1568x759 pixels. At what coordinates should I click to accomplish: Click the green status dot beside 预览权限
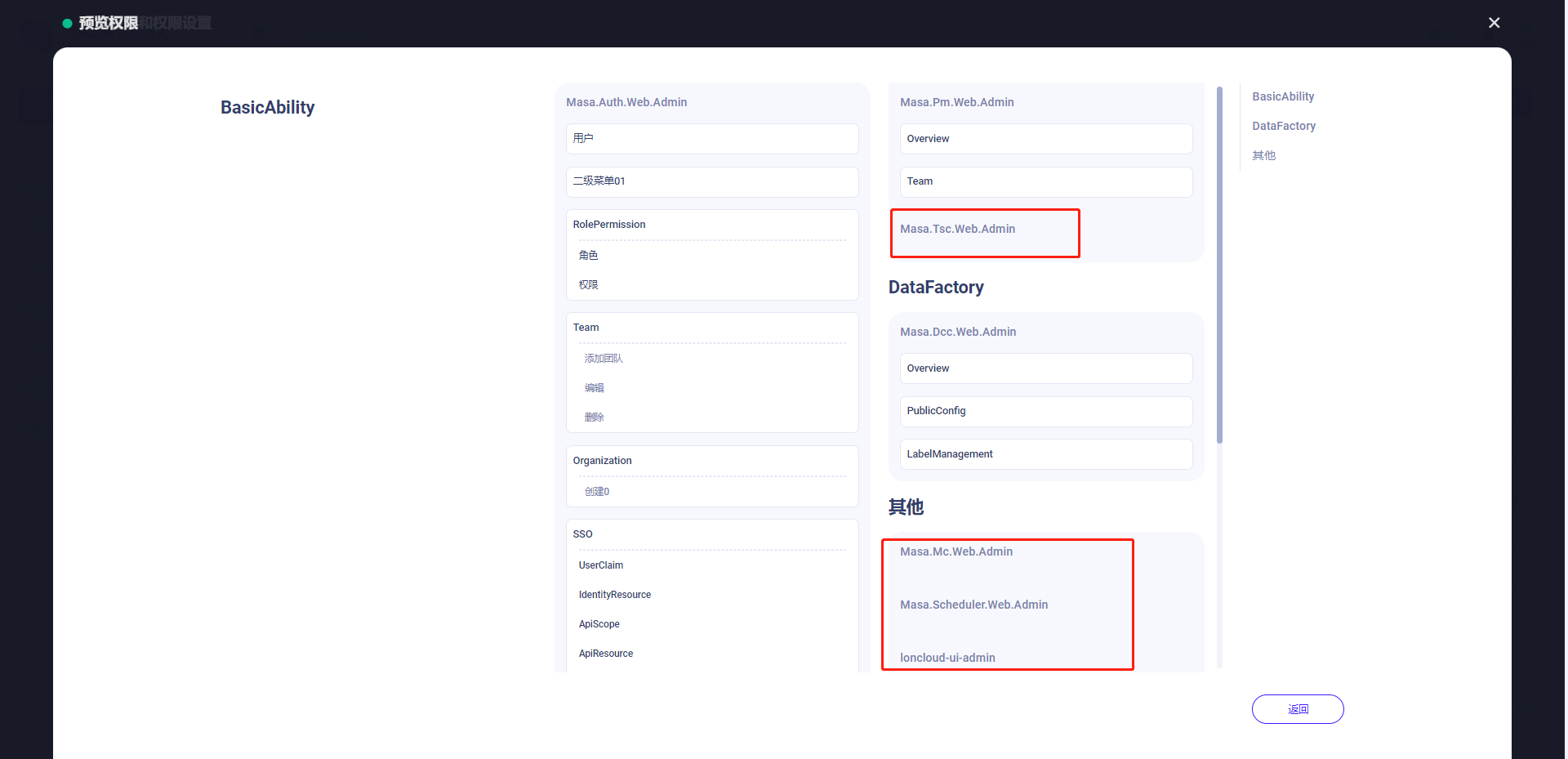(x=66, y=23)
